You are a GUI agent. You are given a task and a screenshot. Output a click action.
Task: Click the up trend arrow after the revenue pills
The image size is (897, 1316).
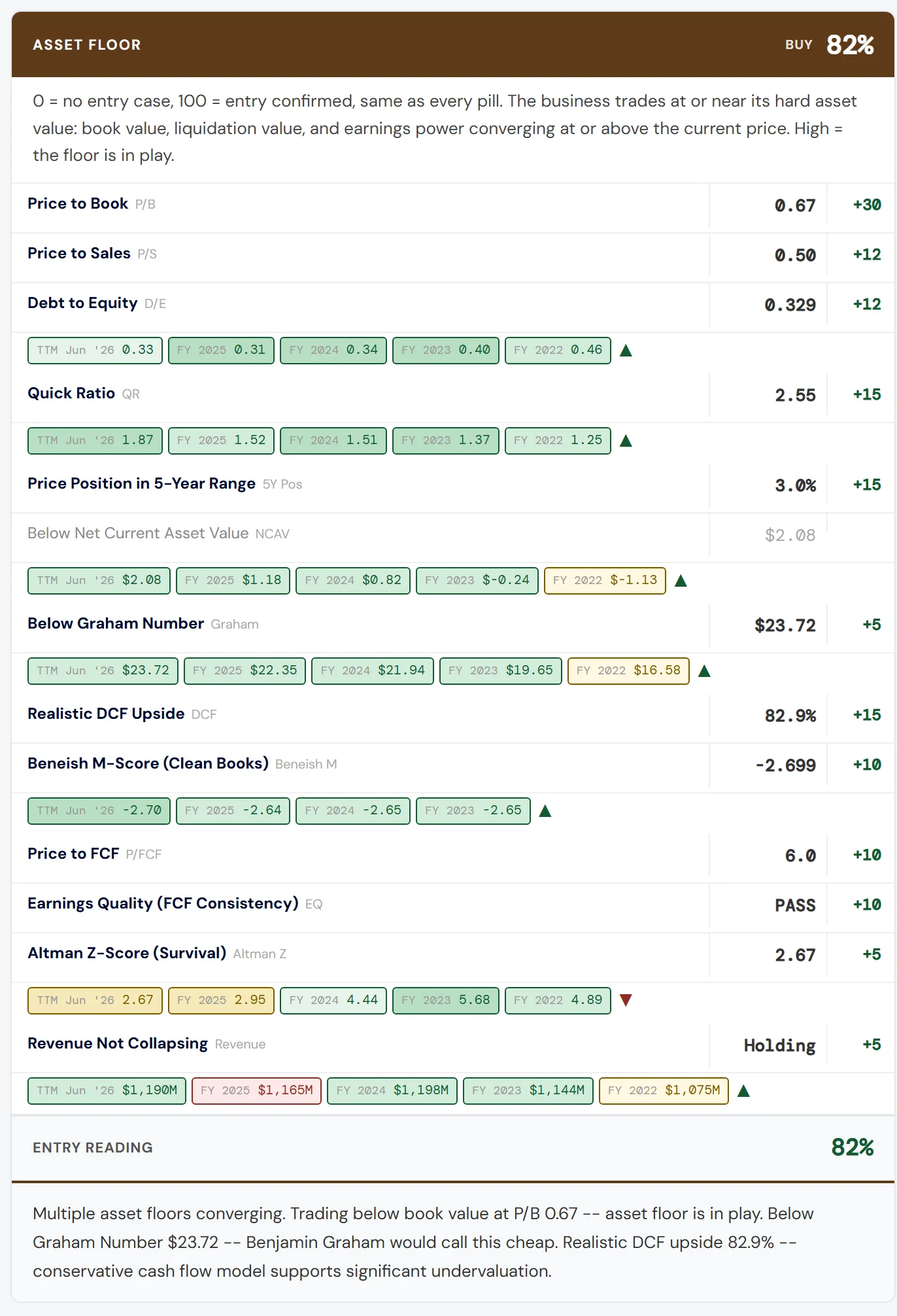pos(743,1091)
